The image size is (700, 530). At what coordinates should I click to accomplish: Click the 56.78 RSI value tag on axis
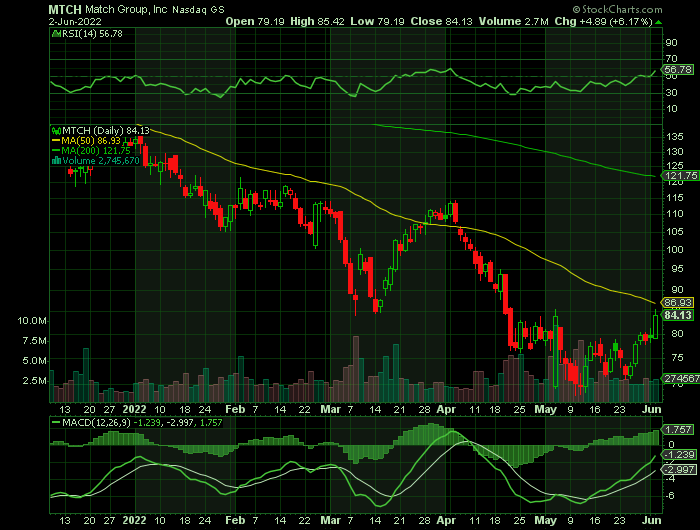678,70
